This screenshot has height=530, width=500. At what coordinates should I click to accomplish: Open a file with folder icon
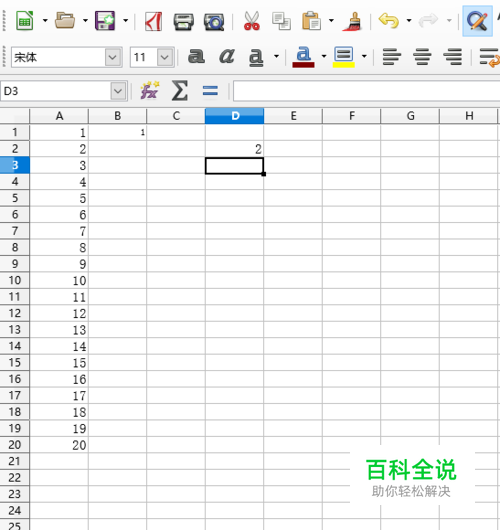point(65,21)
